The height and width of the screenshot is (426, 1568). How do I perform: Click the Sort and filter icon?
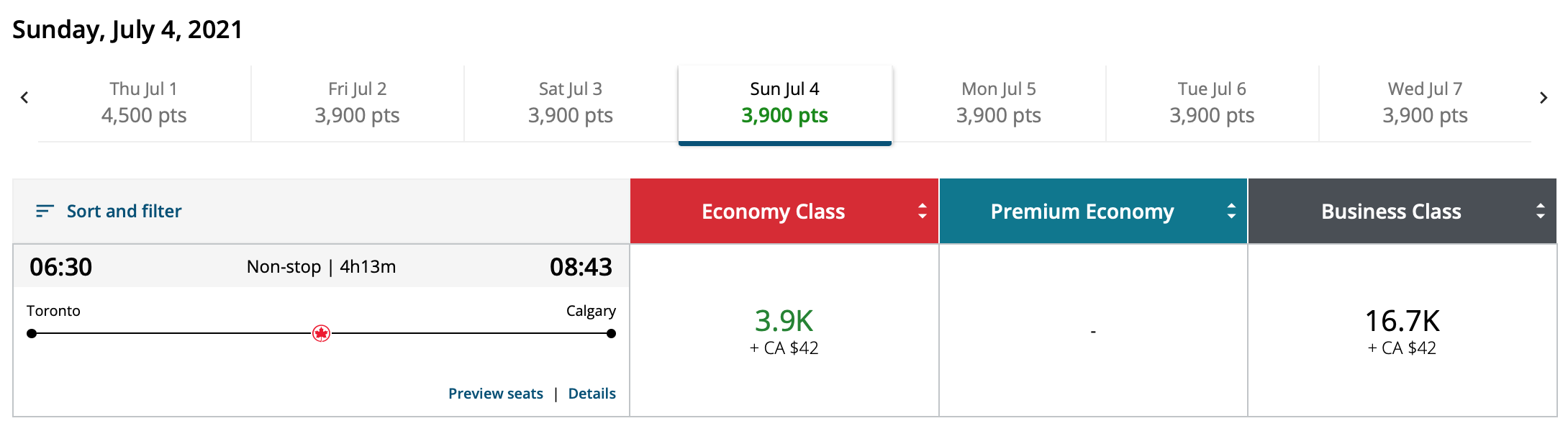tap(45, 211)
